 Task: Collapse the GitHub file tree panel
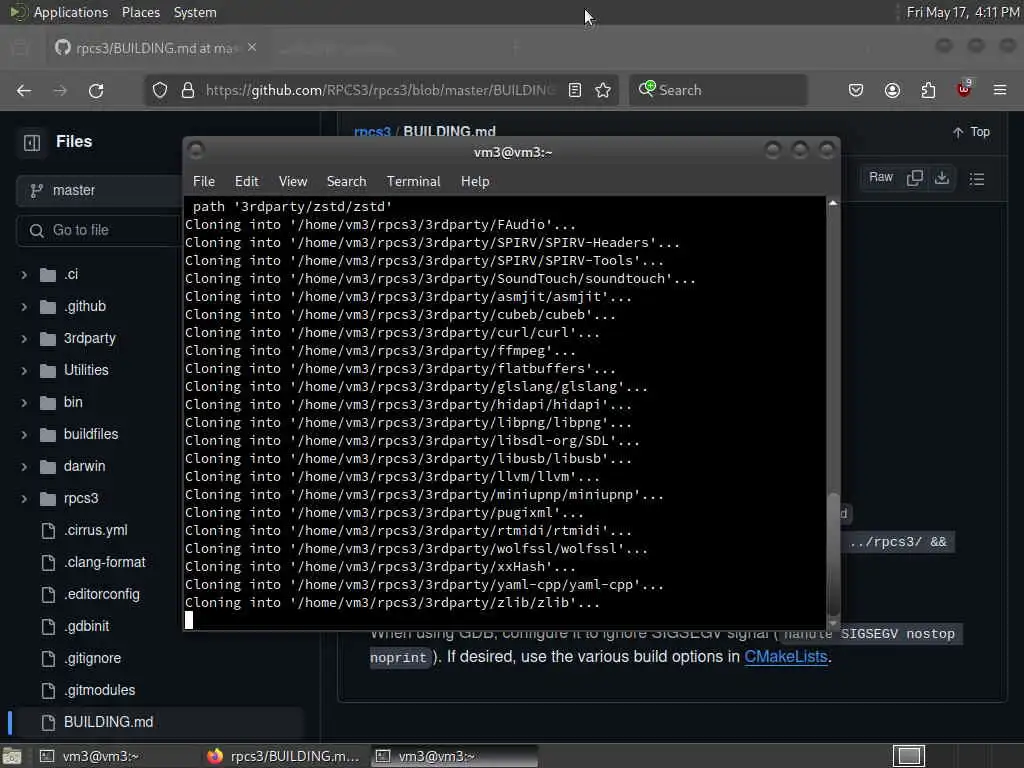point(32,142)
